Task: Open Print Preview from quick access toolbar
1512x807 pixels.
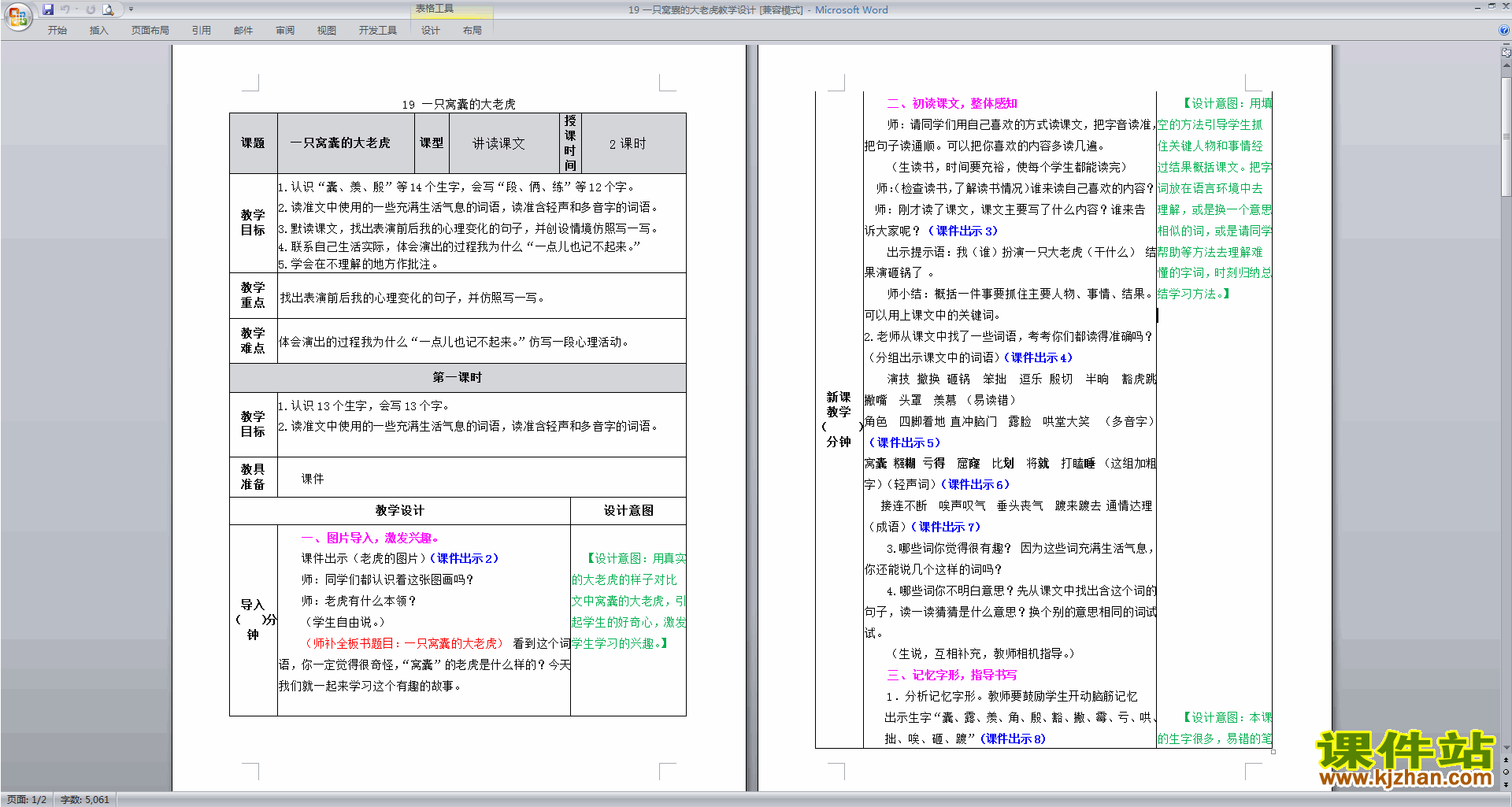Action: point(109,9)
